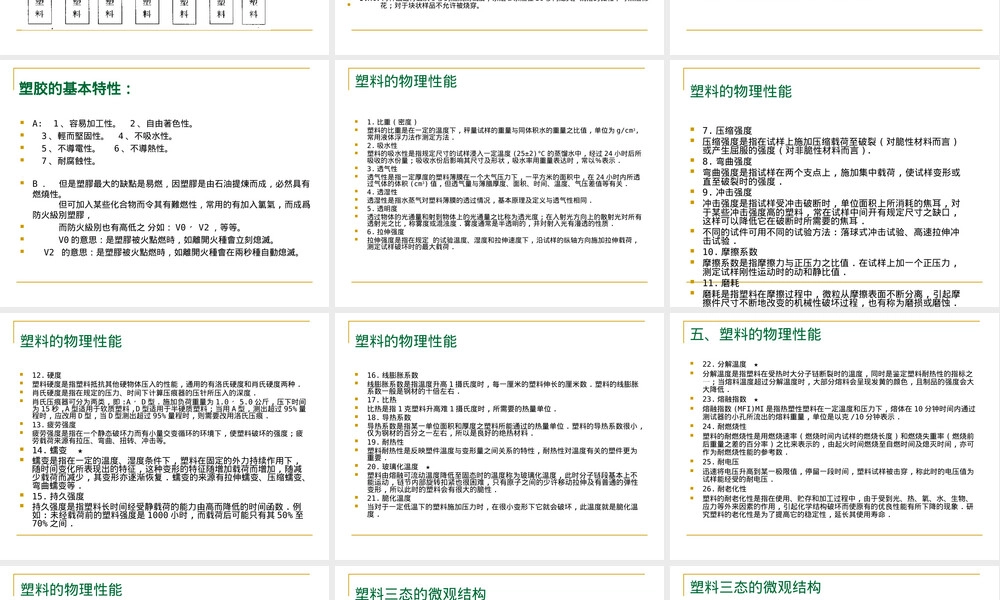This screenshot has height=600, width=1000.
Task: Click the heading 16. 线膨胀系数
Action: click(x=393, y=376)
